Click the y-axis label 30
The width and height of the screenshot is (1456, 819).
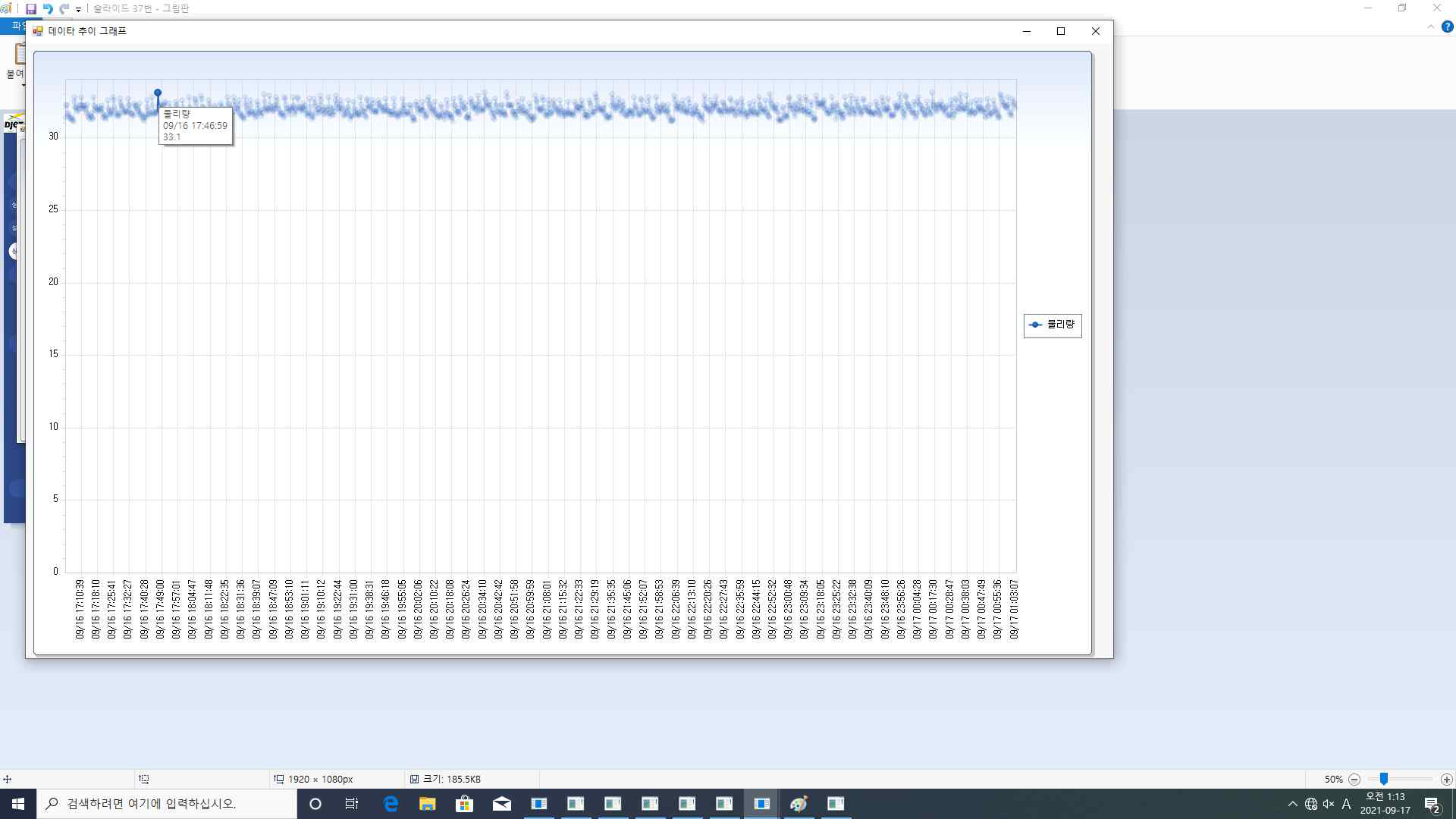click(53, 136)
